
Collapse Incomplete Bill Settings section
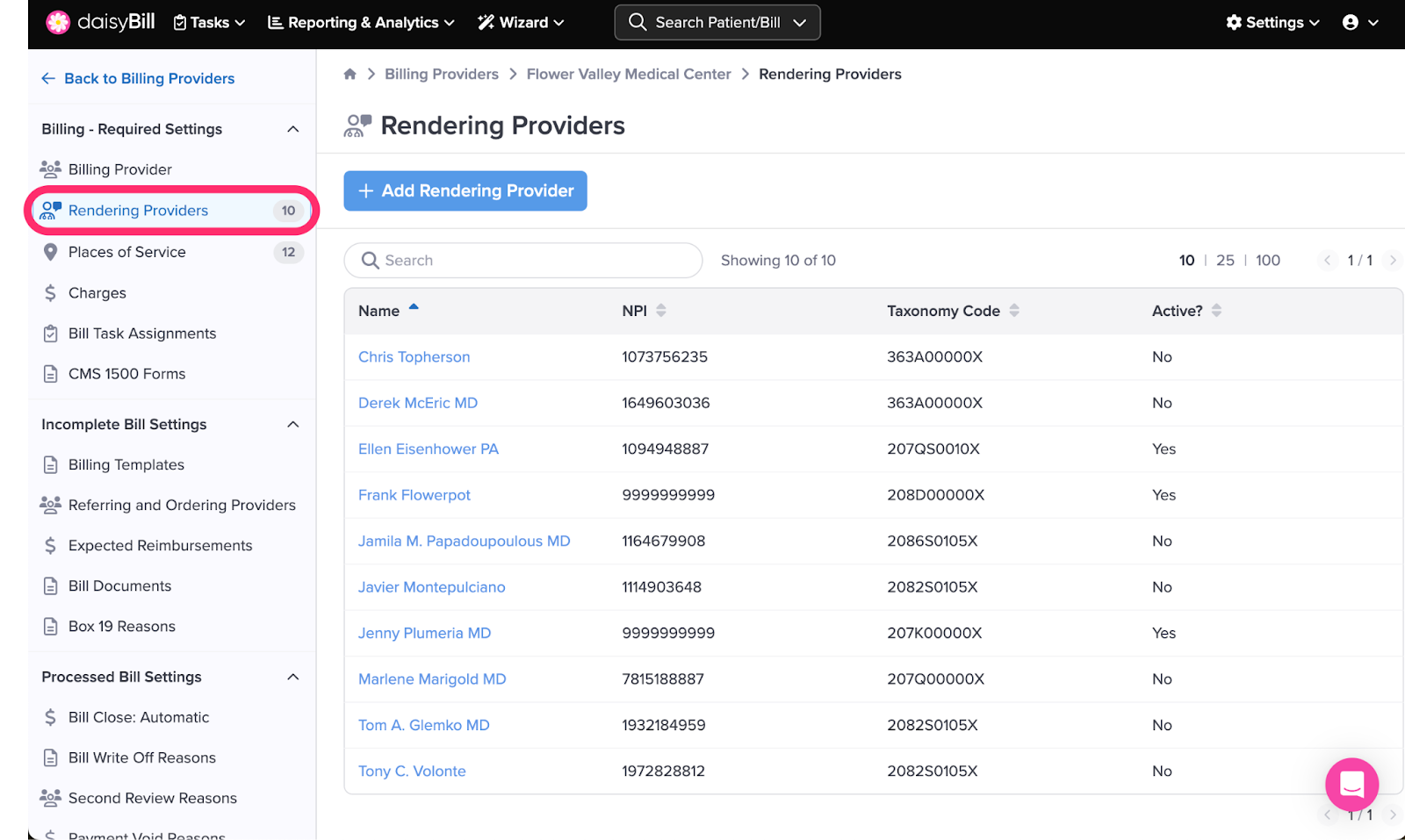(x=293, y=425)
